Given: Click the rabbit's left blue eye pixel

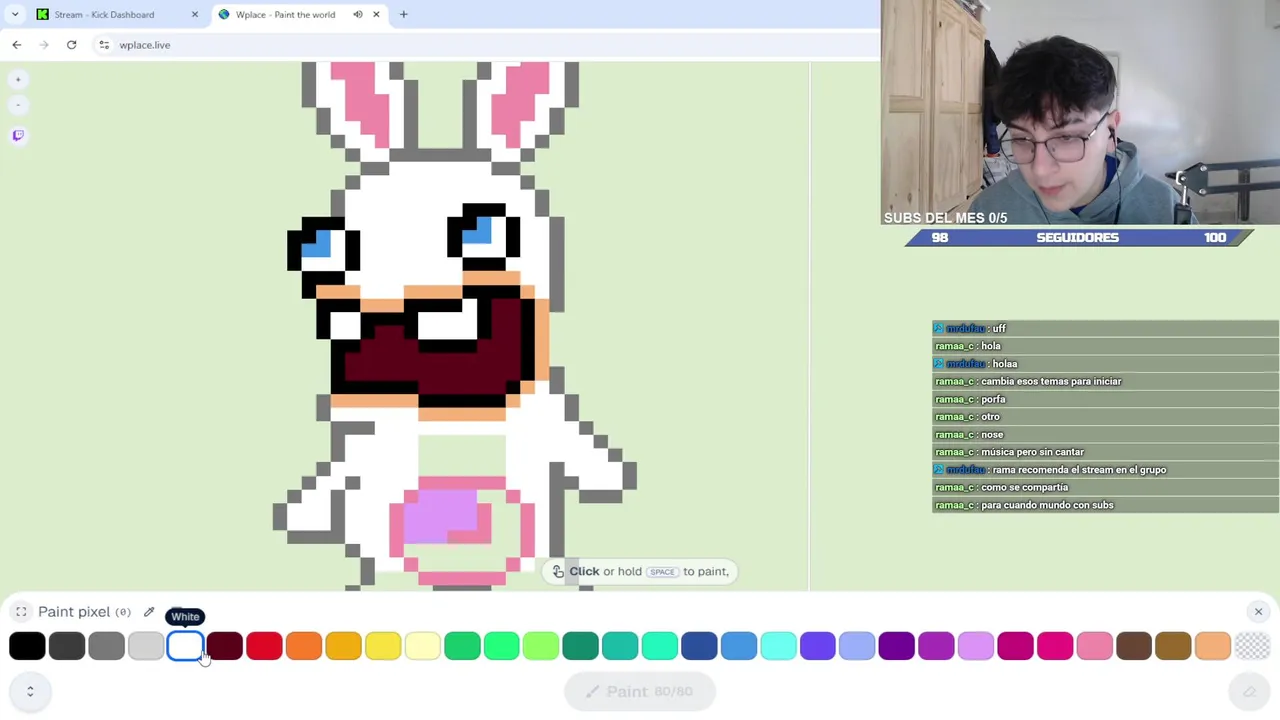Looking at the screenshot, I should (316, 243).
